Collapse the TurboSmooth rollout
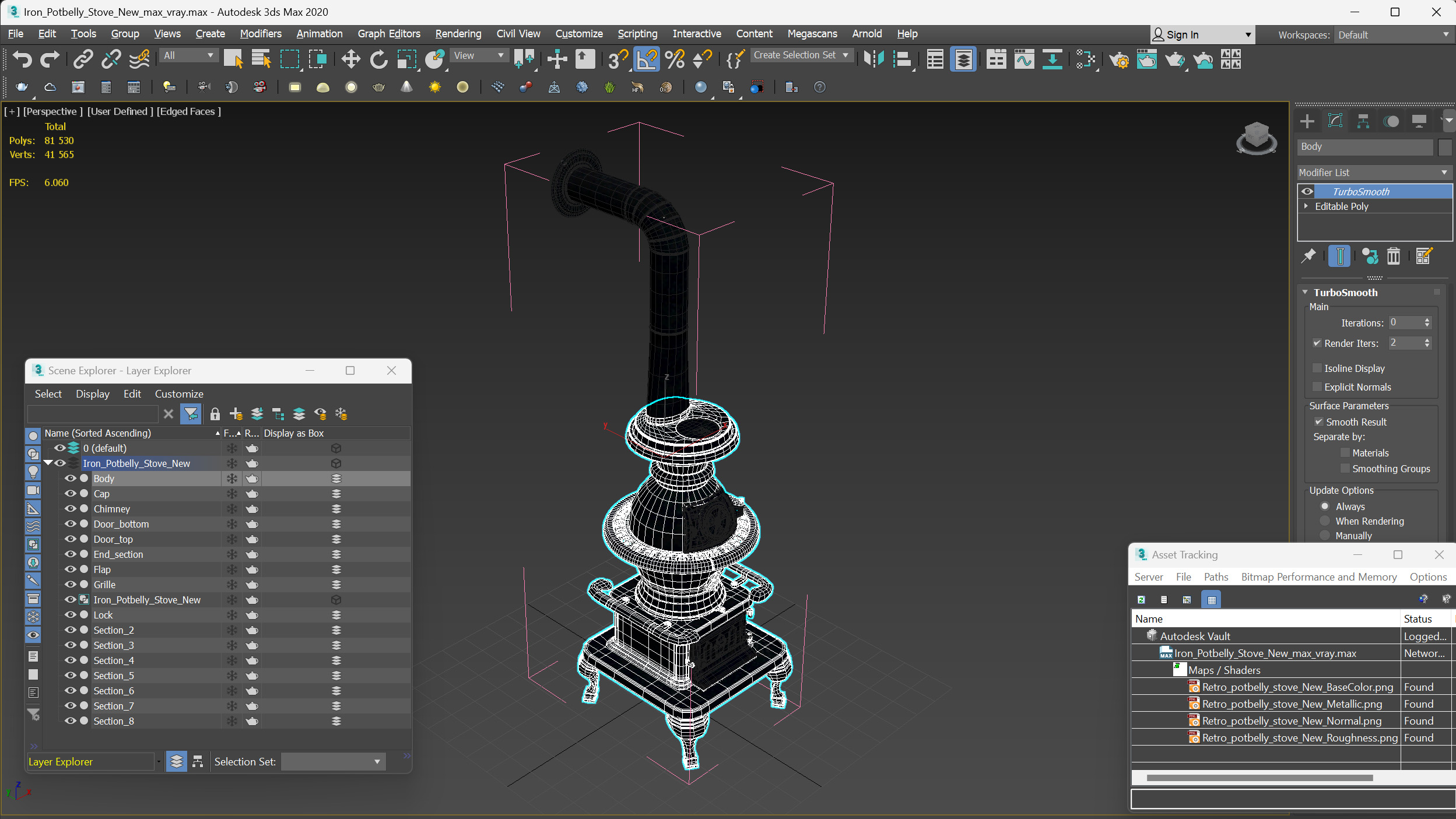This screenshot has width=1456, height=819. [x=1305, y=292]
